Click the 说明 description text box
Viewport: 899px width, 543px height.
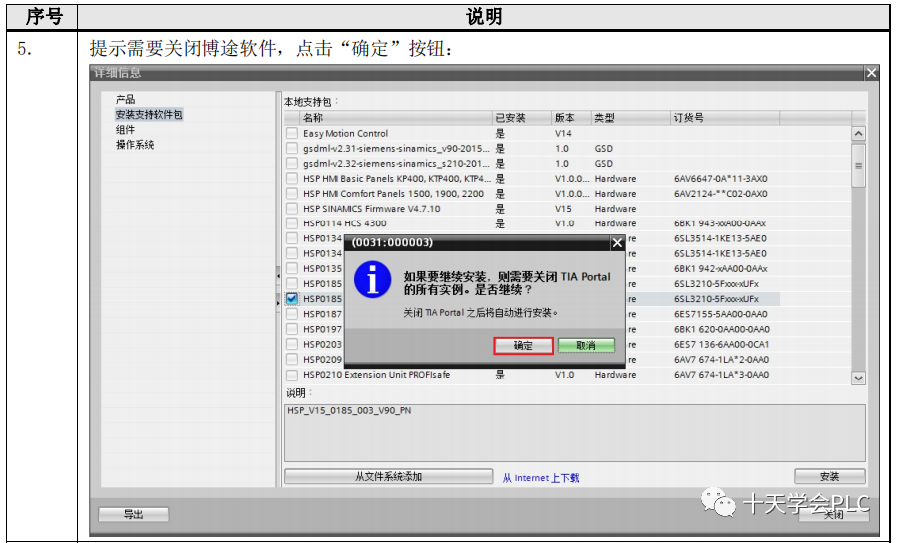coord(574,433)
